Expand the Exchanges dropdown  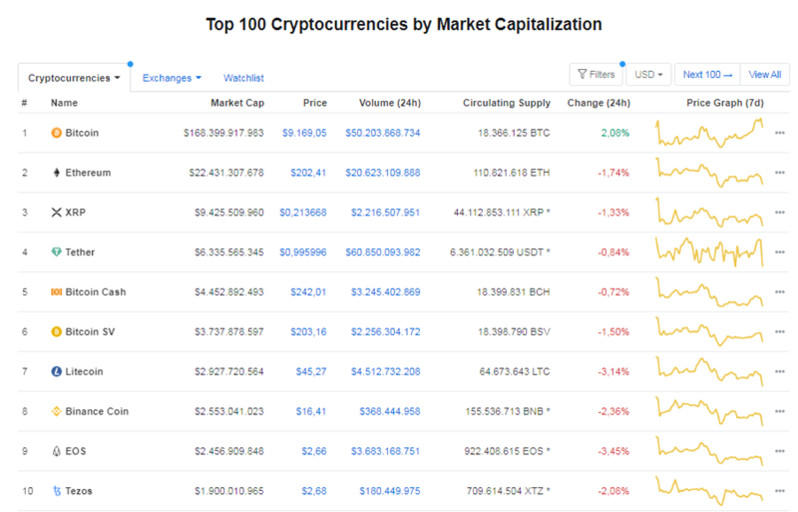171,77
